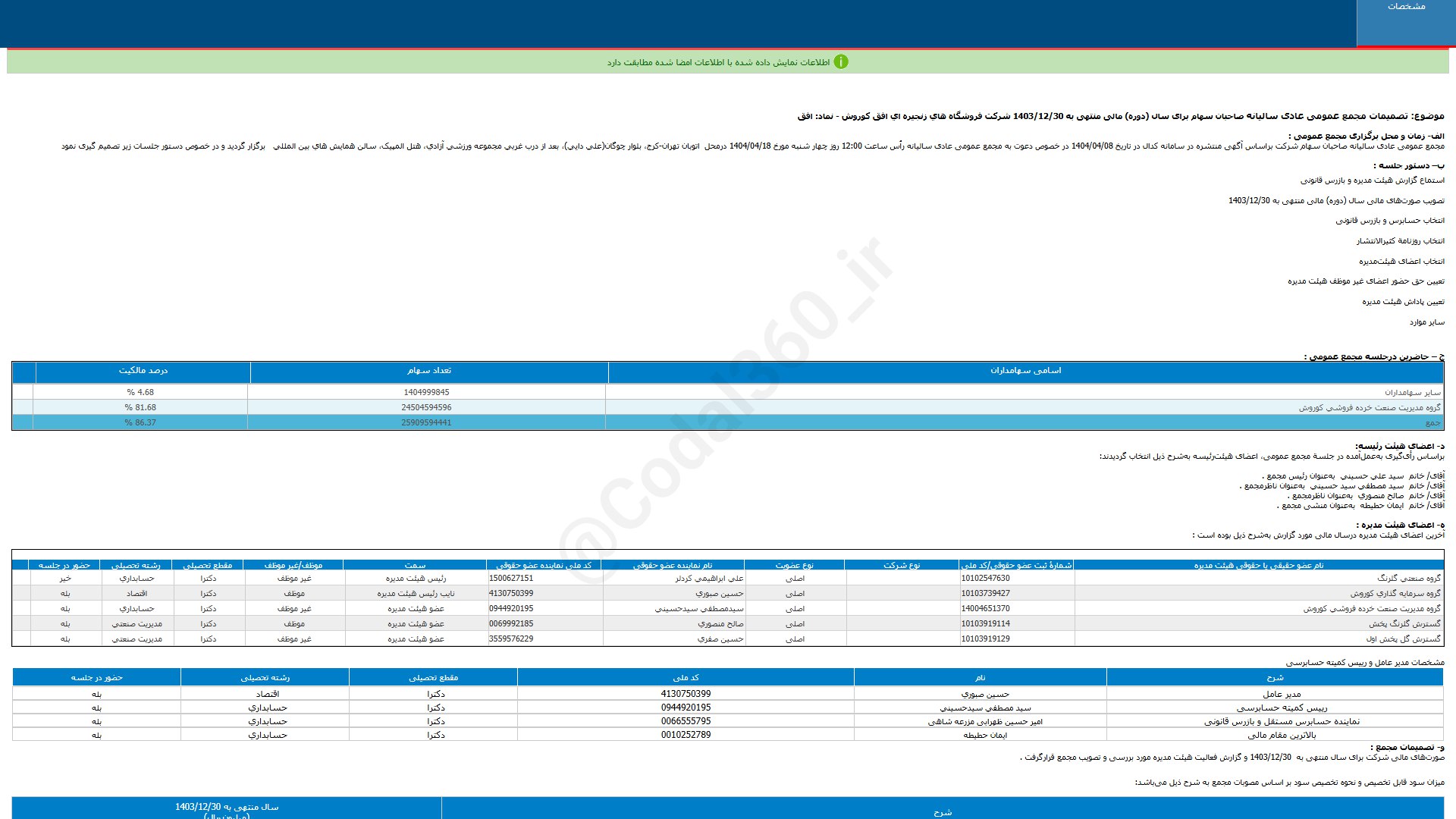Click the 'درصد مالکیت' column header

[x=143, y=371]
